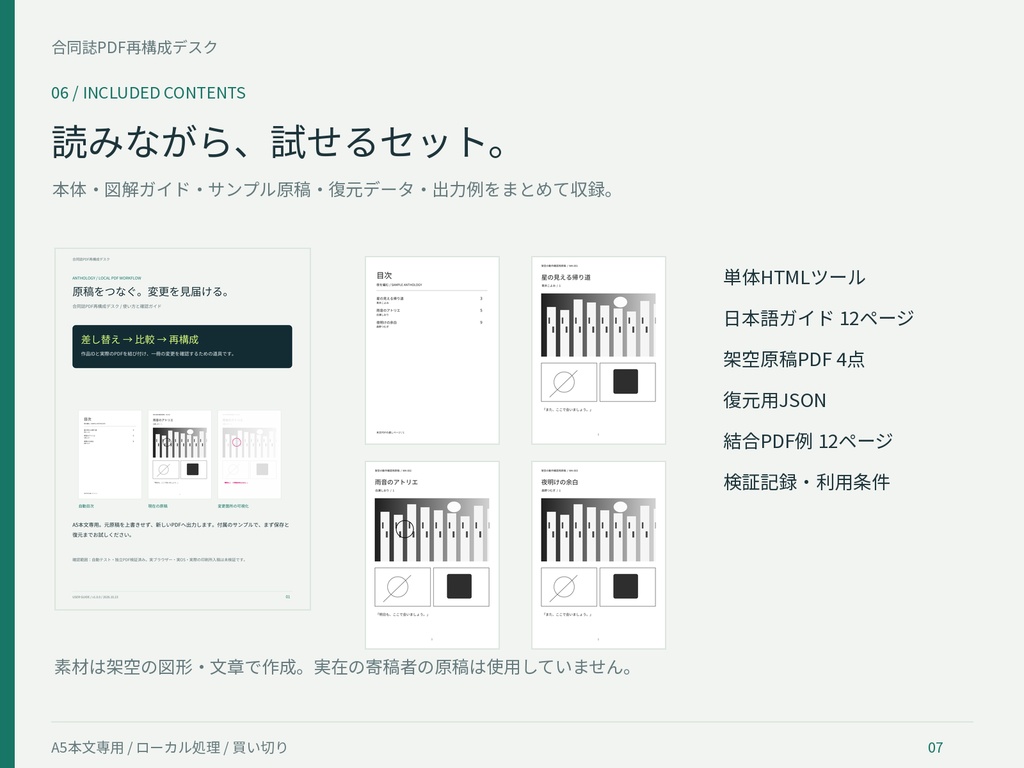This screenshot has height=768, width=1024.
Task: Select the 星の見える帰り道 manuscript page thumbnail
Action: [598, 351]
